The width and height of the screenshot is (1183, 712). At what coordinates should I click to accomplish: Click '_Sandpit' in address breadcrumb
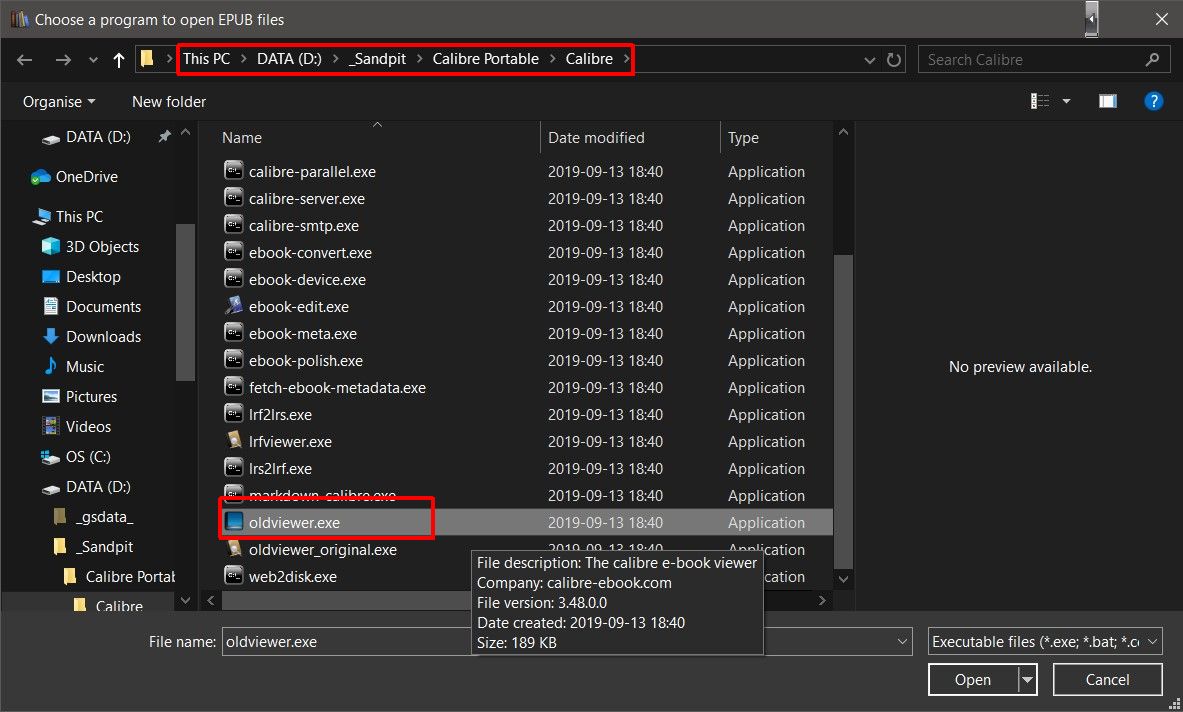pos(377,59)
